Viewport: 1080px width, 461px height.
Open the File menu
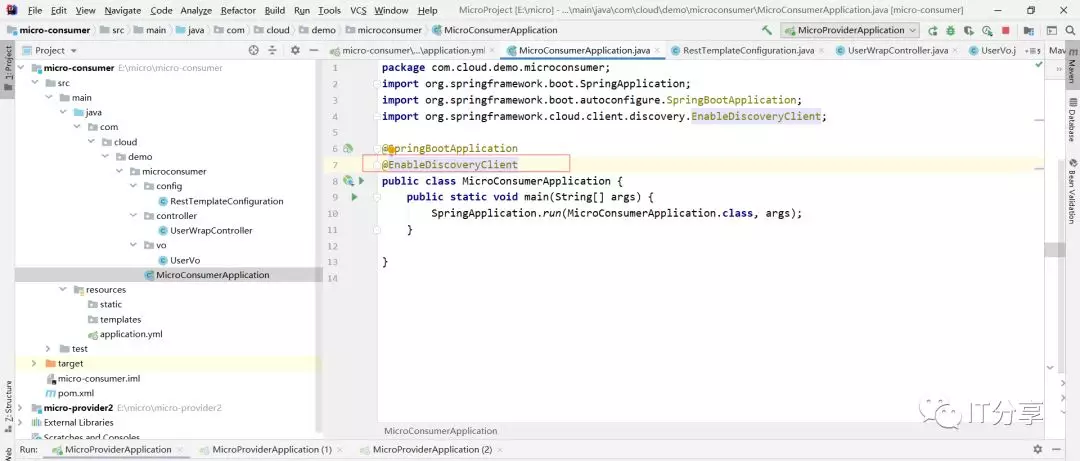click(x=34, y=10)
